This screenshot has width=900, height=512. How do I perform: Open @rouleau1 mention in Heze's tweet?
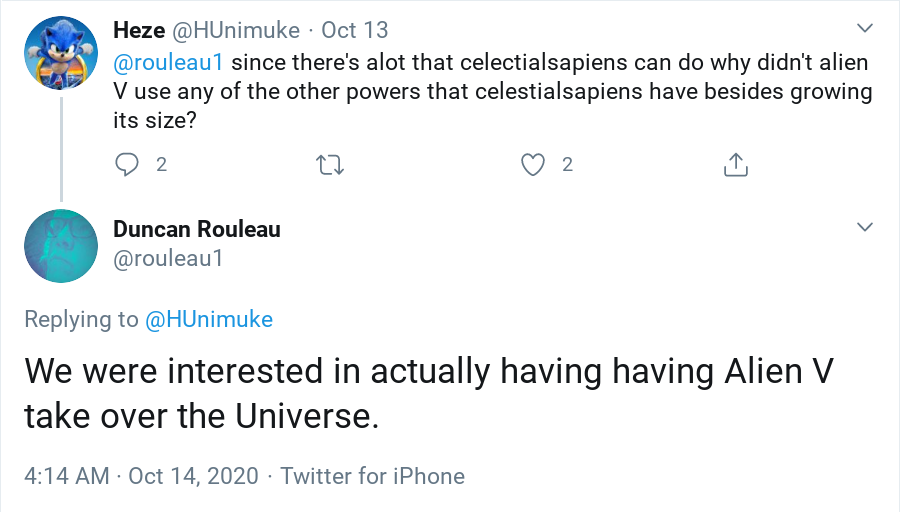(171, 63)
